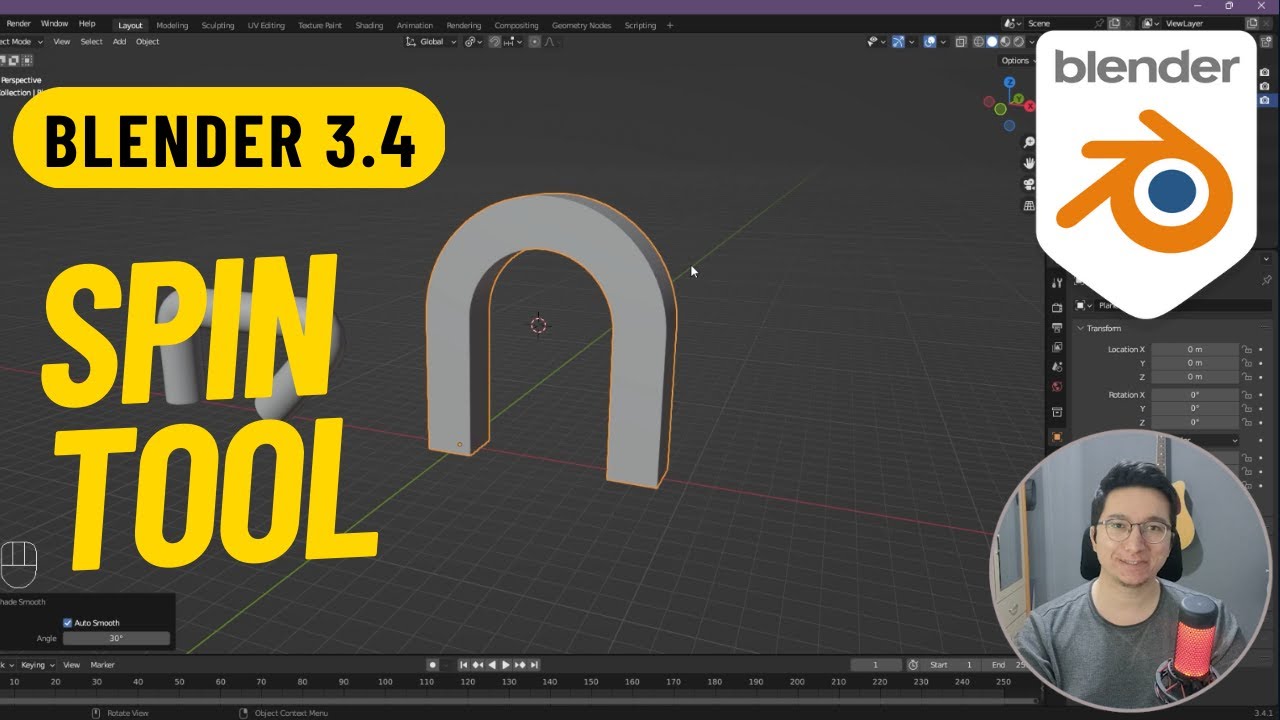The width and height of the screenshot is (1280, 720).
Task: Toggle the properties panel pin
Action: (x=1267, y=280)
